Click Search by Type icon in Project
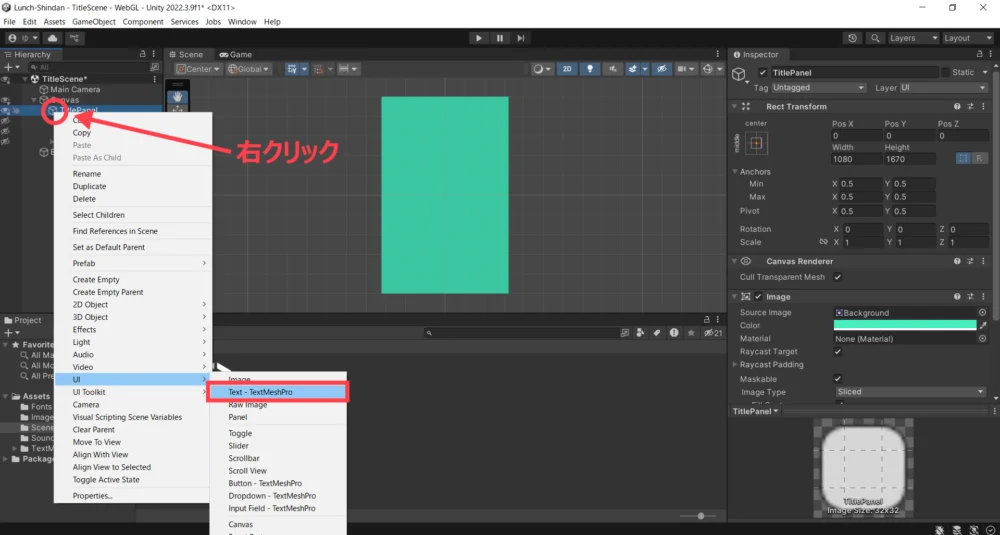Image resolution: width=1000 pixels, height=535 pixels. tap(641, 333)
